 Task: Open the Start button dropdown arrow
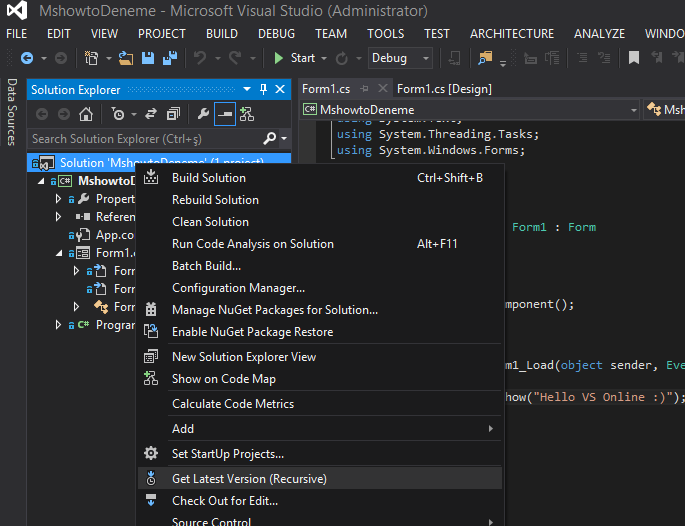pyautogui.click(x=324, y=58)
